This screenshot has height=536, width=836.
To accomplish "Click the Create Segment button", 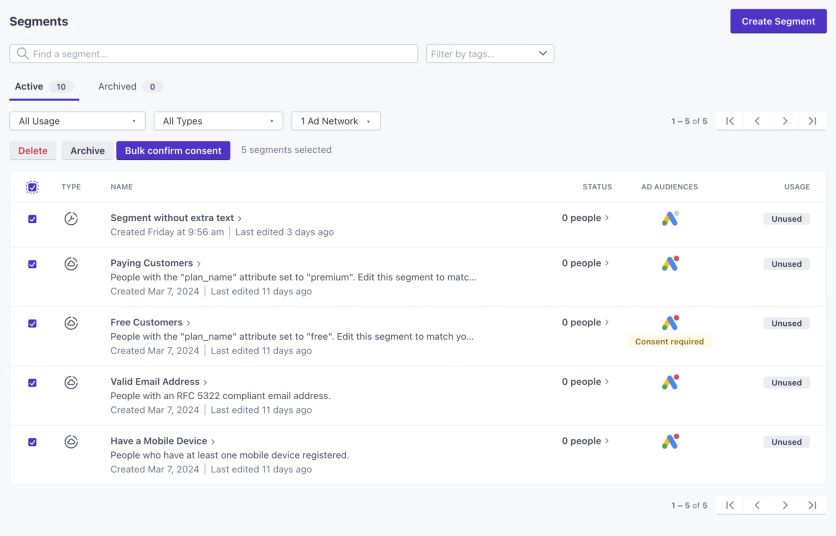I will click(x=778, y=21).
